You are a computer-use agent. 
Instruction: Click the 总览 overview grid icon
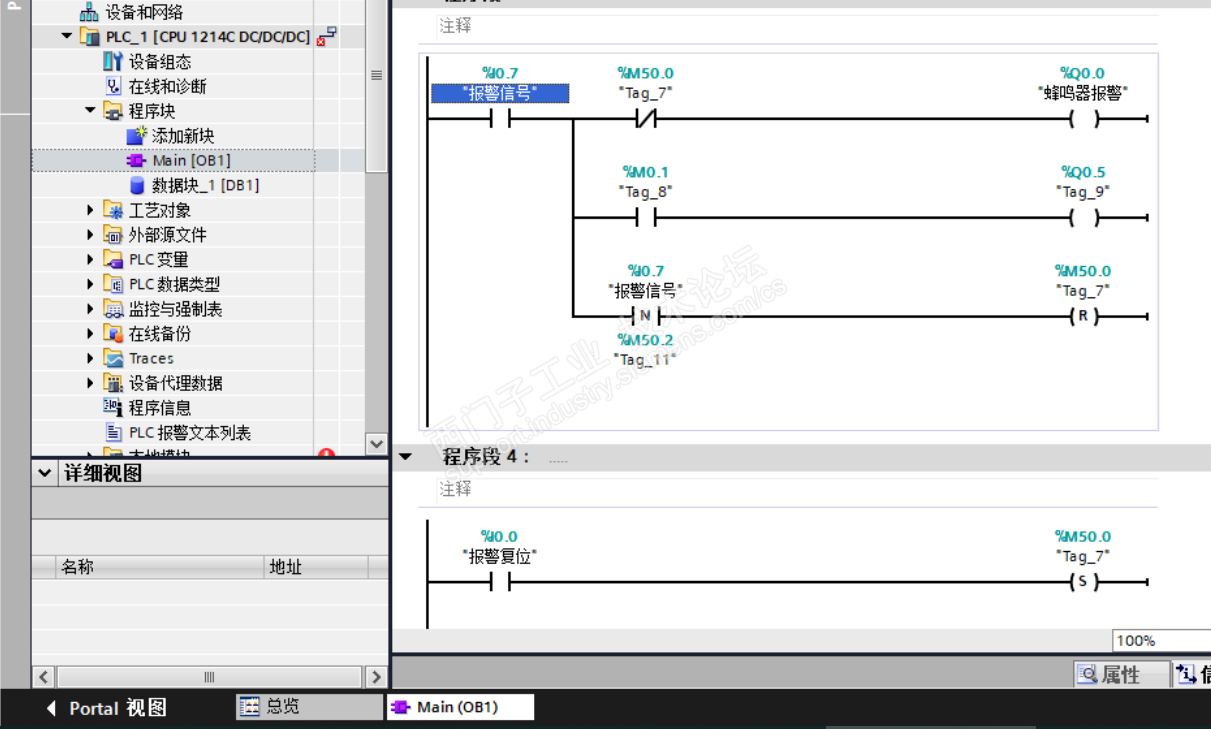(249, 706)
